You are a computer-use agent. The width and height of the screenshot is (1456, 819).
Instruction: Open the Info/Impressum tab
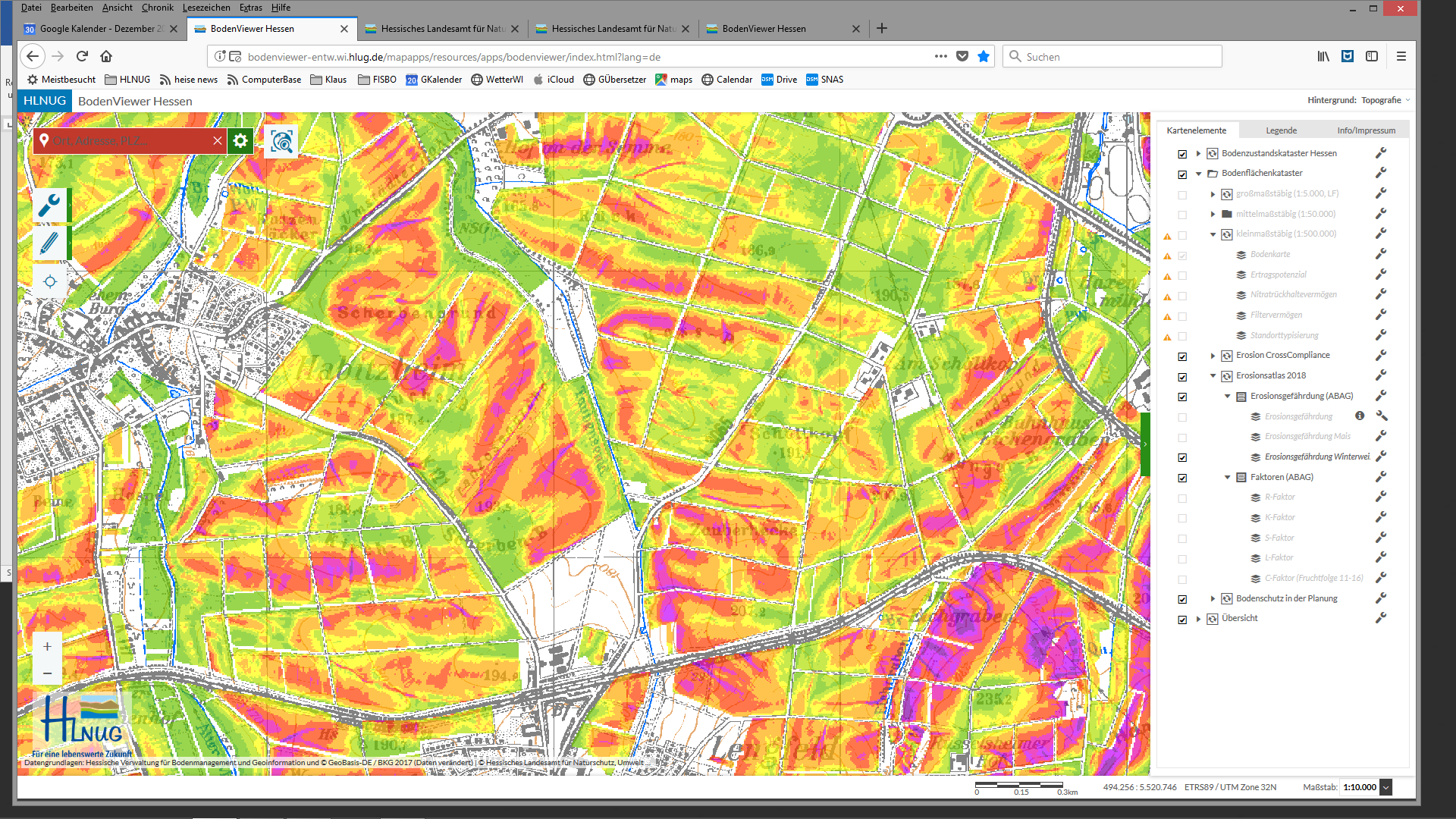1366,130
